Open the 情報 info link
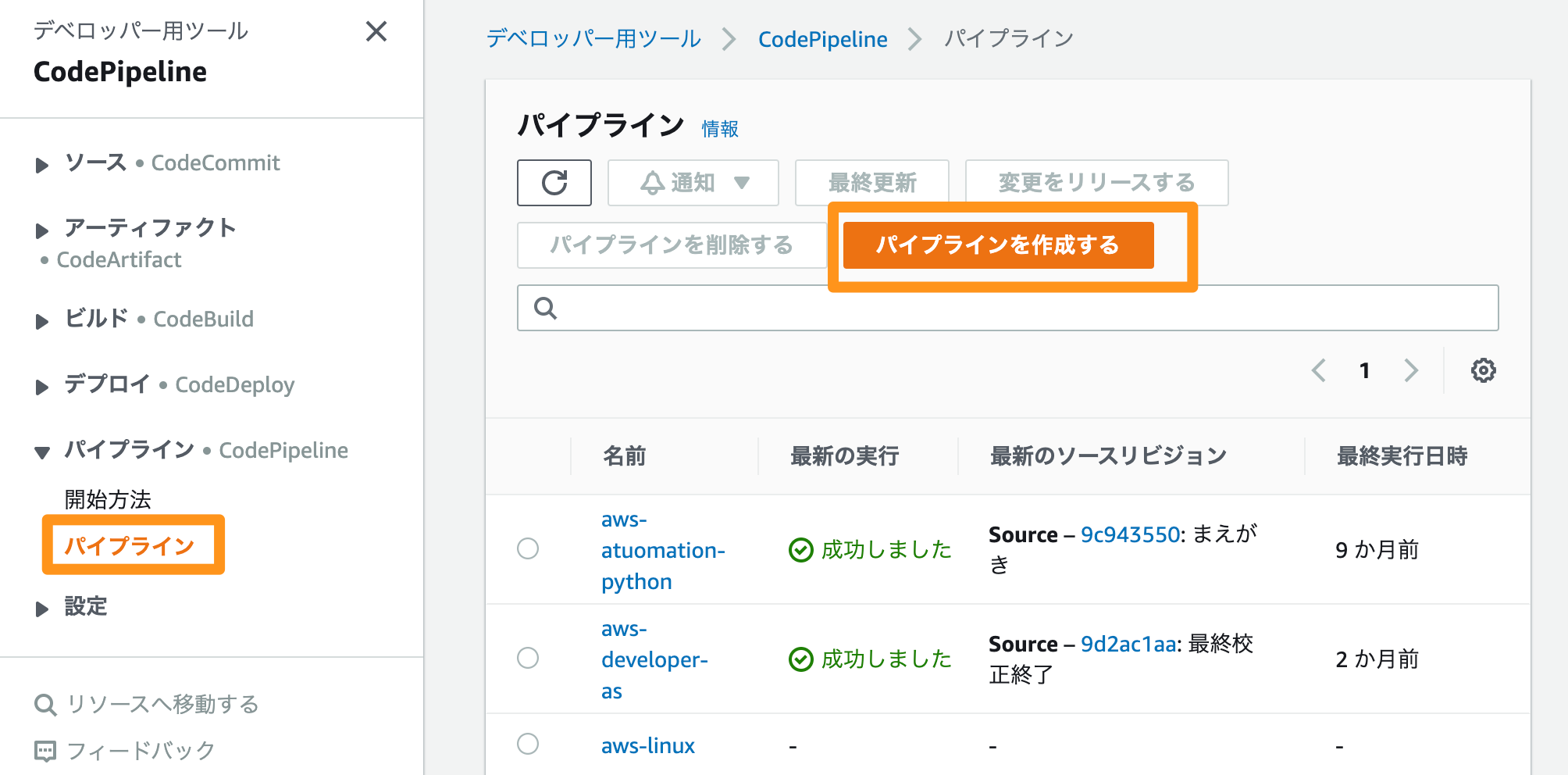 (720, 129)
